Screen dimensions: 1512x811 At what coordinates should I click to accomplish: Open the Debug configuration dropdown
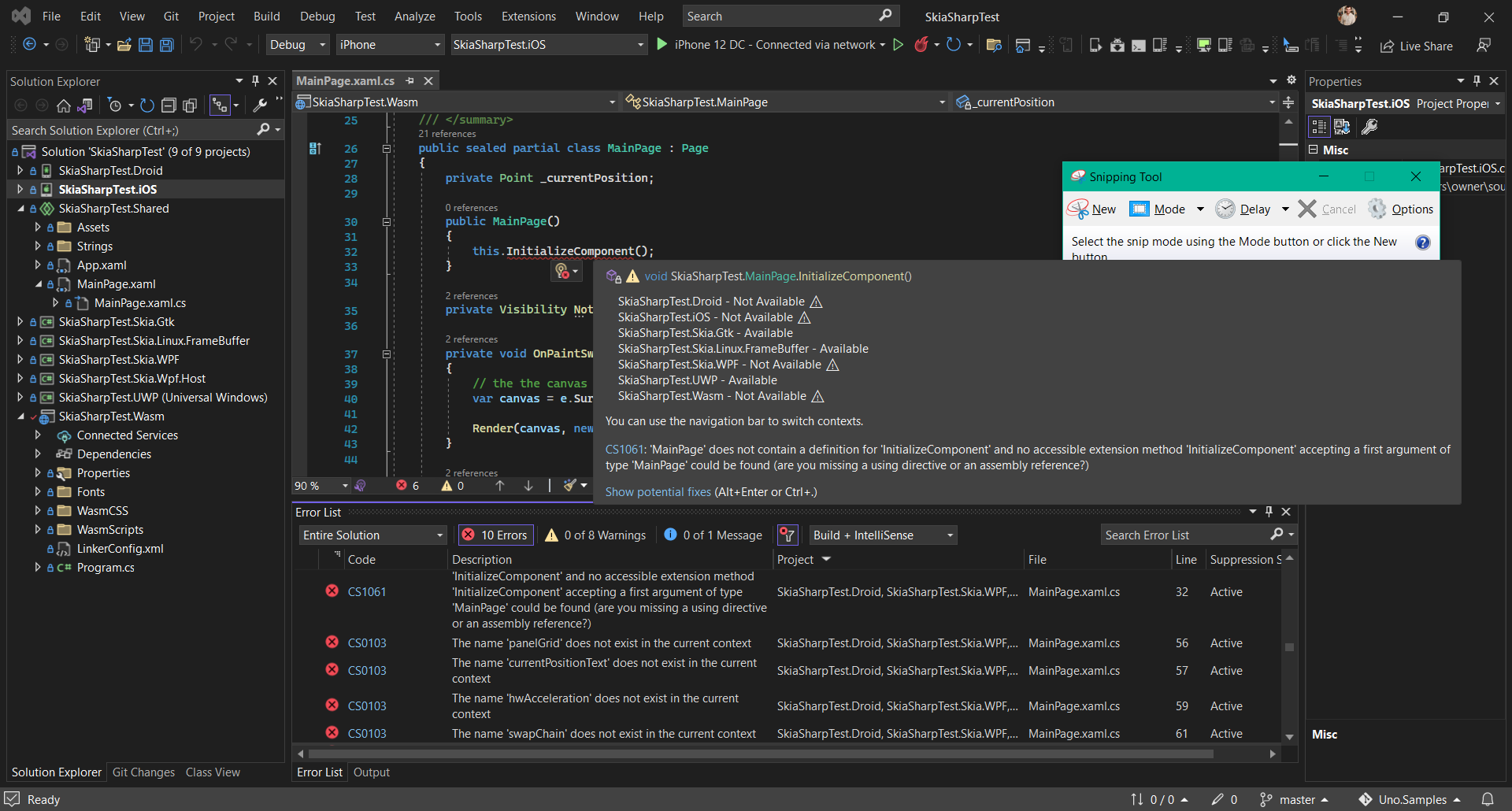298,45
